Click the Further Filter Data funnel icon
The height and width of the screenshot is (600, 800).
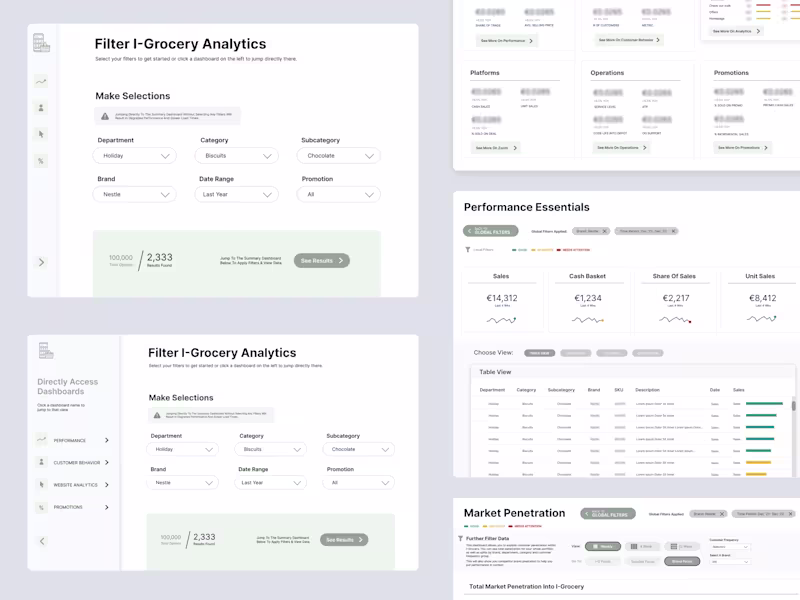461,538
